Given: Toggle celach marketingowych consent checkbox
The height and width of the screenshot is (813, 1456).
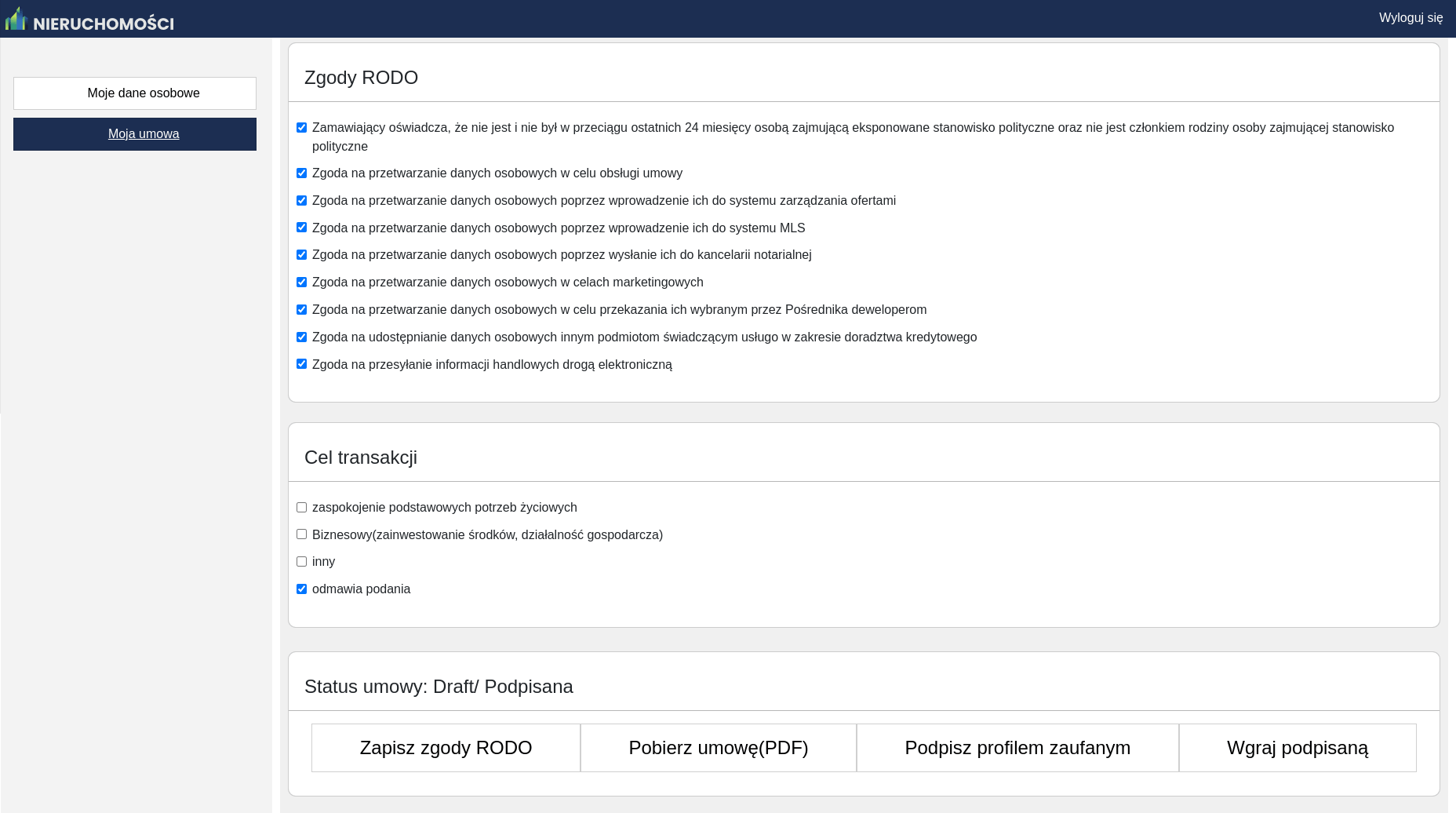Looking at the screenshot, I should click(x=301, y=282).
